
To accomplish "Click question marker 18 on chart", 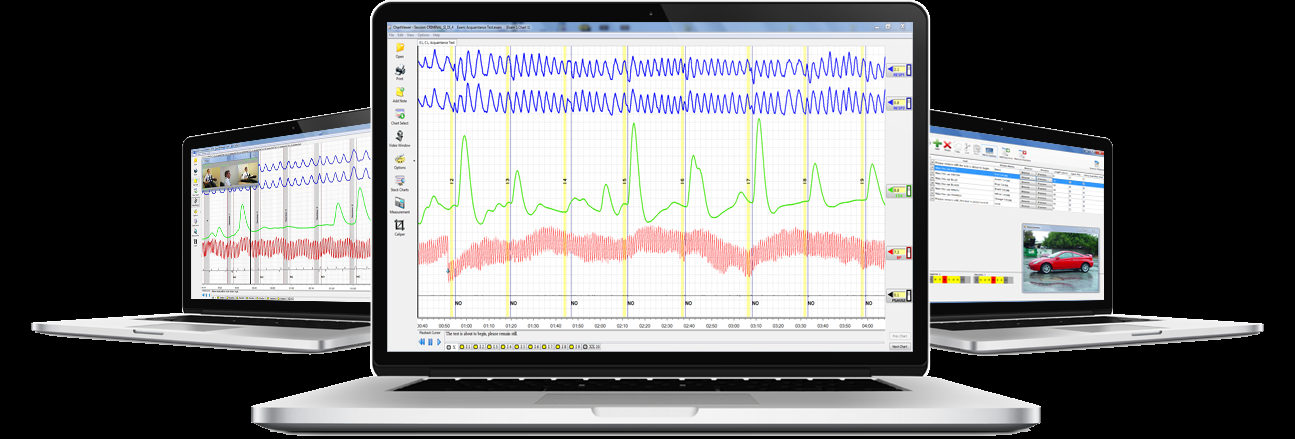I will (806, 182).
